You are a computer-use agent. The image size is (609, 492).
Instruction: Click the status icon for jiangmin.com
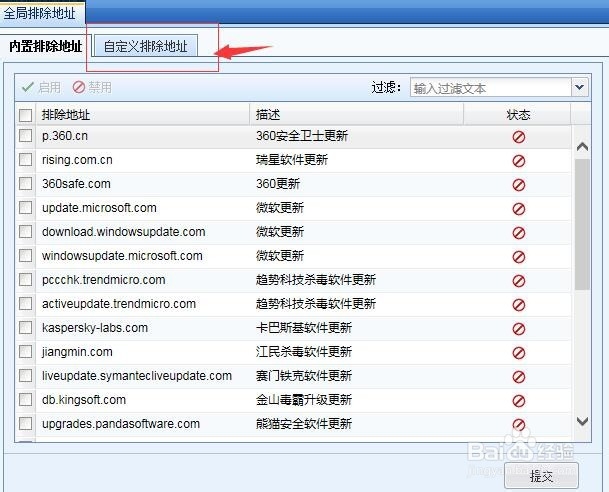click(x=519, y=353)
